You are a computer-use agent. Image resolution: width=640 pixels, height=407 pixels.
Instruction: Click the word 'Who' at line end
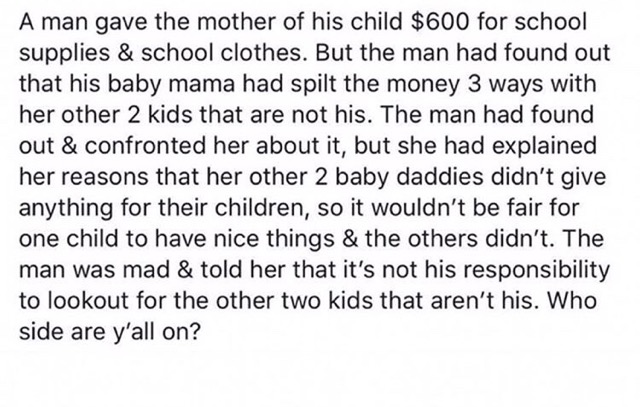coord(572,301)
